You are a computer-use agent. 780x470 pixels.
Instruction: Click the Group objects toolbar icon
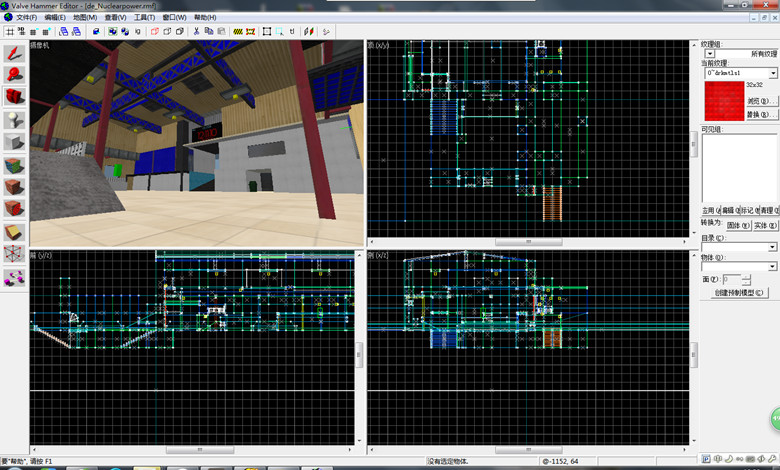coord(113,32)
